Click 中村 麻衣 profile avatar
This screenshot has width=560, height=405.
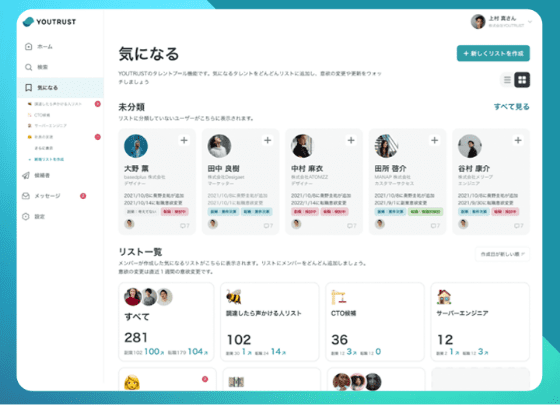[302, 146]
